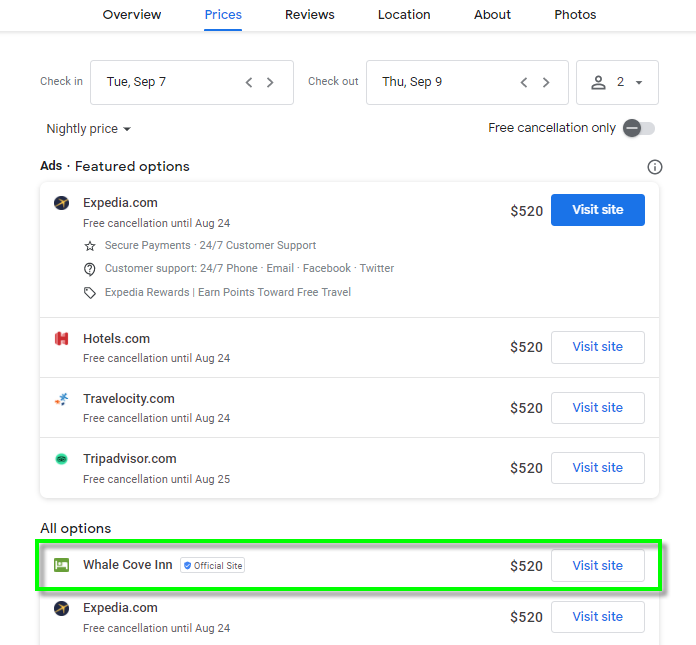The width and height of the screenshot is (696, 645).
Task: Go to the Location tab
Action: (x=404, y=15)
